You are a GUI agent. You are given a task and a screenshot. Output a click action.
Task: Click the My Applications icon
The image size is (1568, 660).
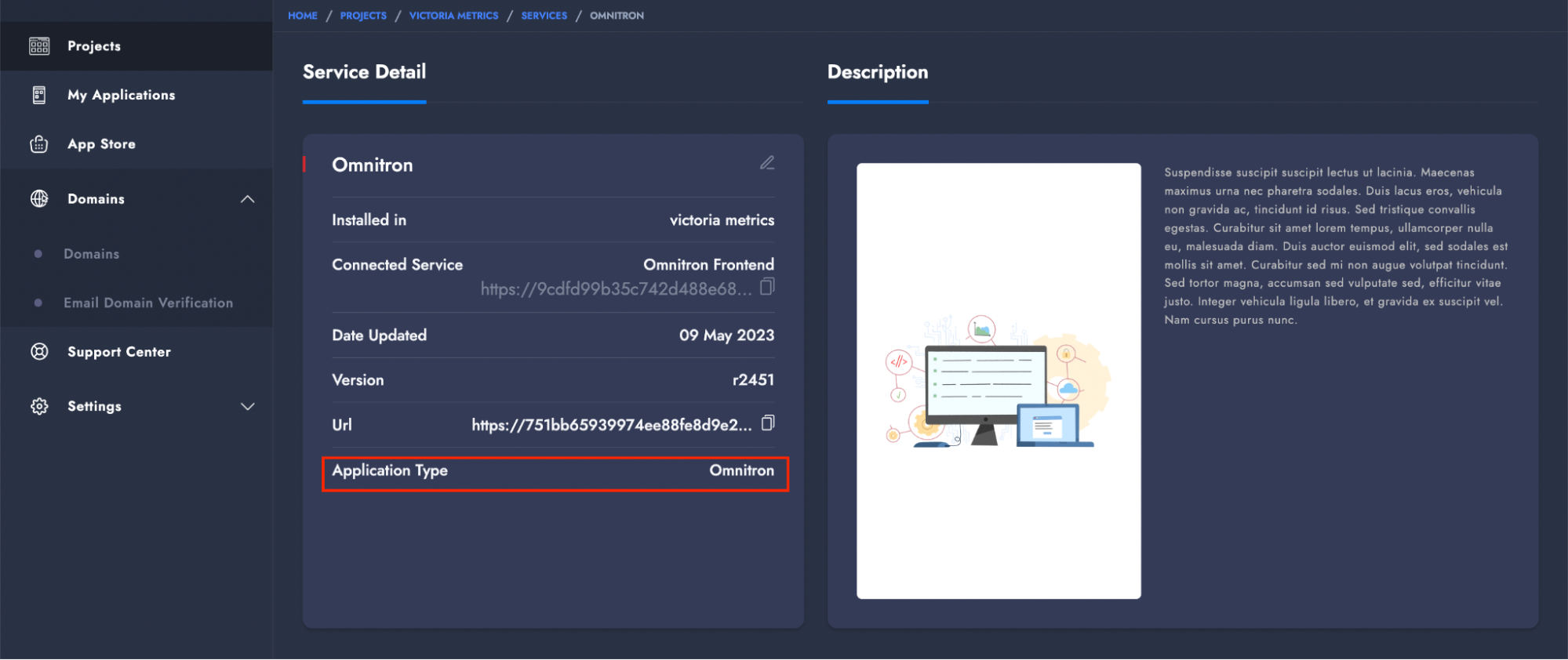point(39,95)
